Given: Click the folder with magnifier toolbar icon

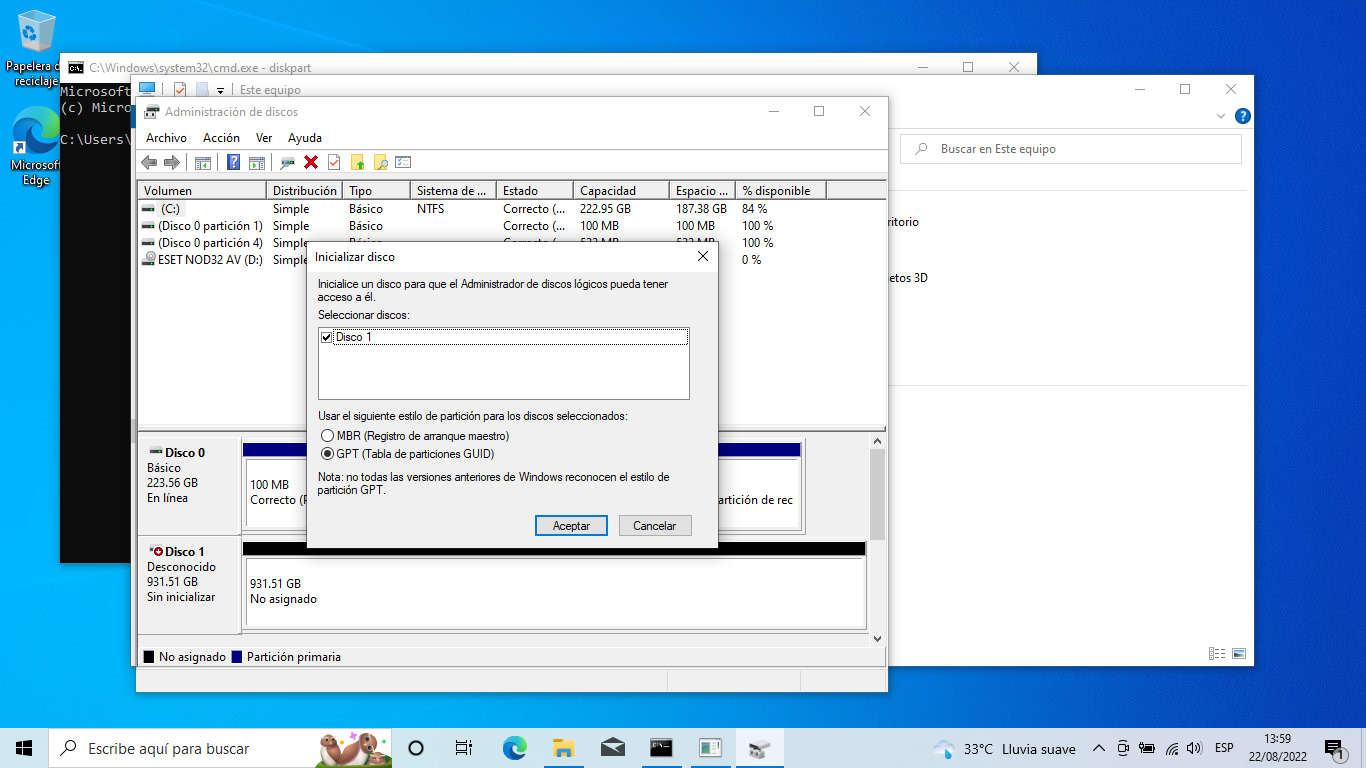Looking at the screenshot, I should point(380,162).
